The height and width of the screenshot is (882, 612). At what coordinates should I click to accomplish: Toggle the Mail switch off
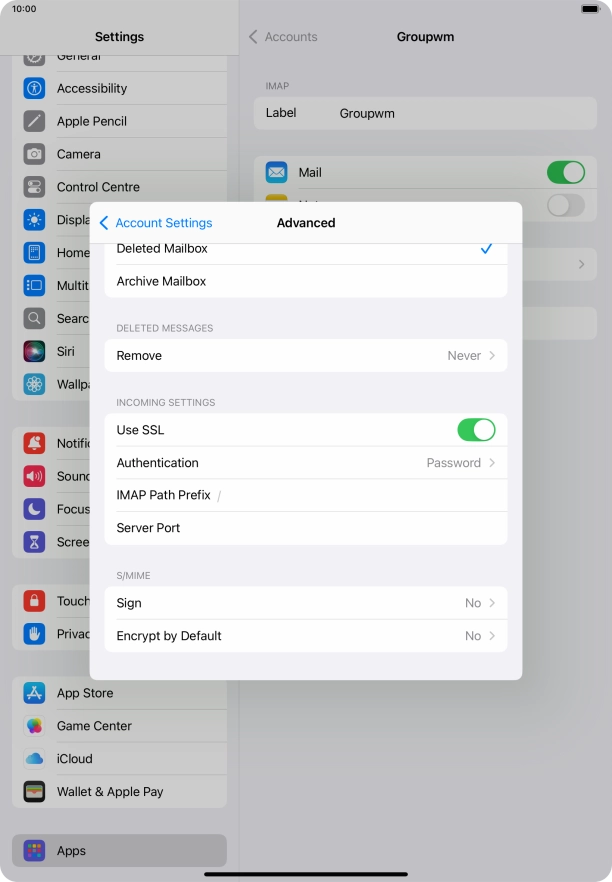coord(565,173)
